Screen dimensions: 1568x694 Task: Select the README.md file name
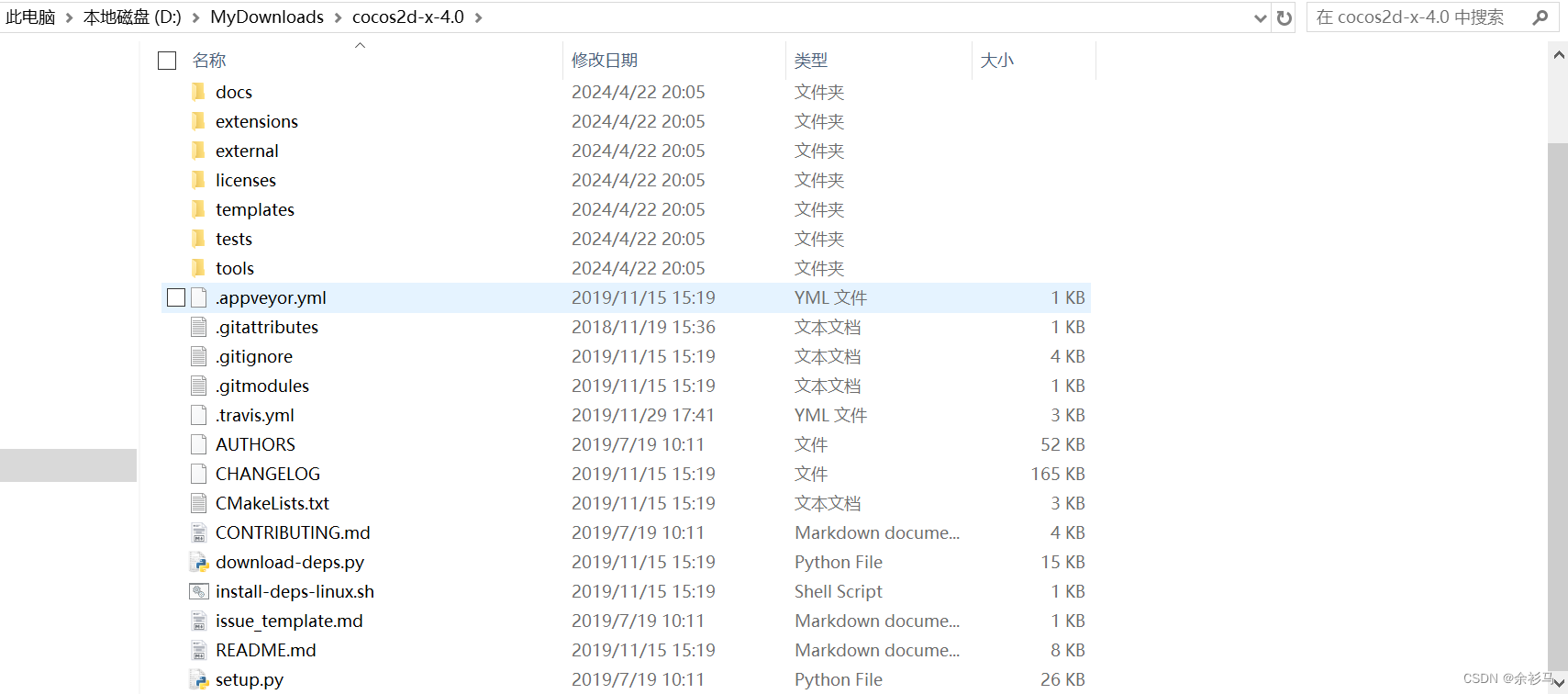[x=266, y=650]
